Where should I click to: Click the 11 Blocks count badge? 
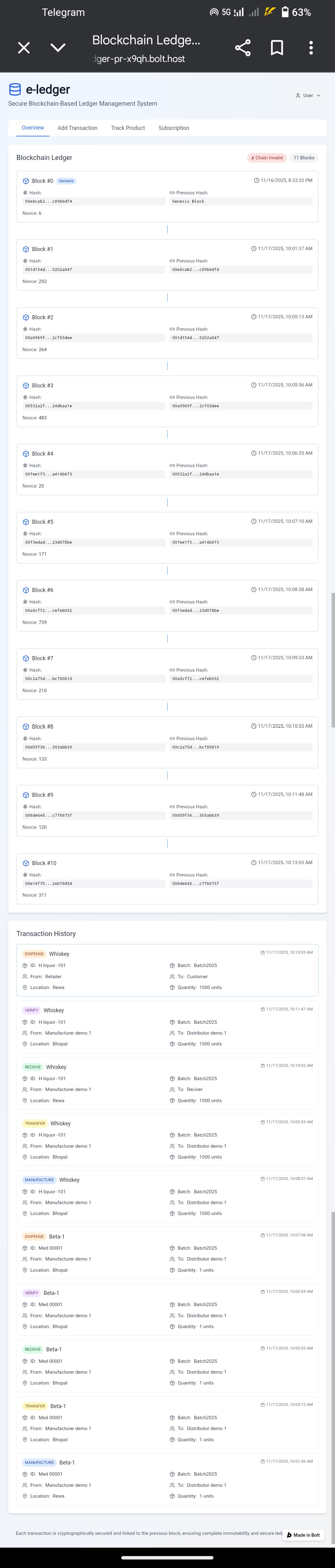(x=304, y=158)
